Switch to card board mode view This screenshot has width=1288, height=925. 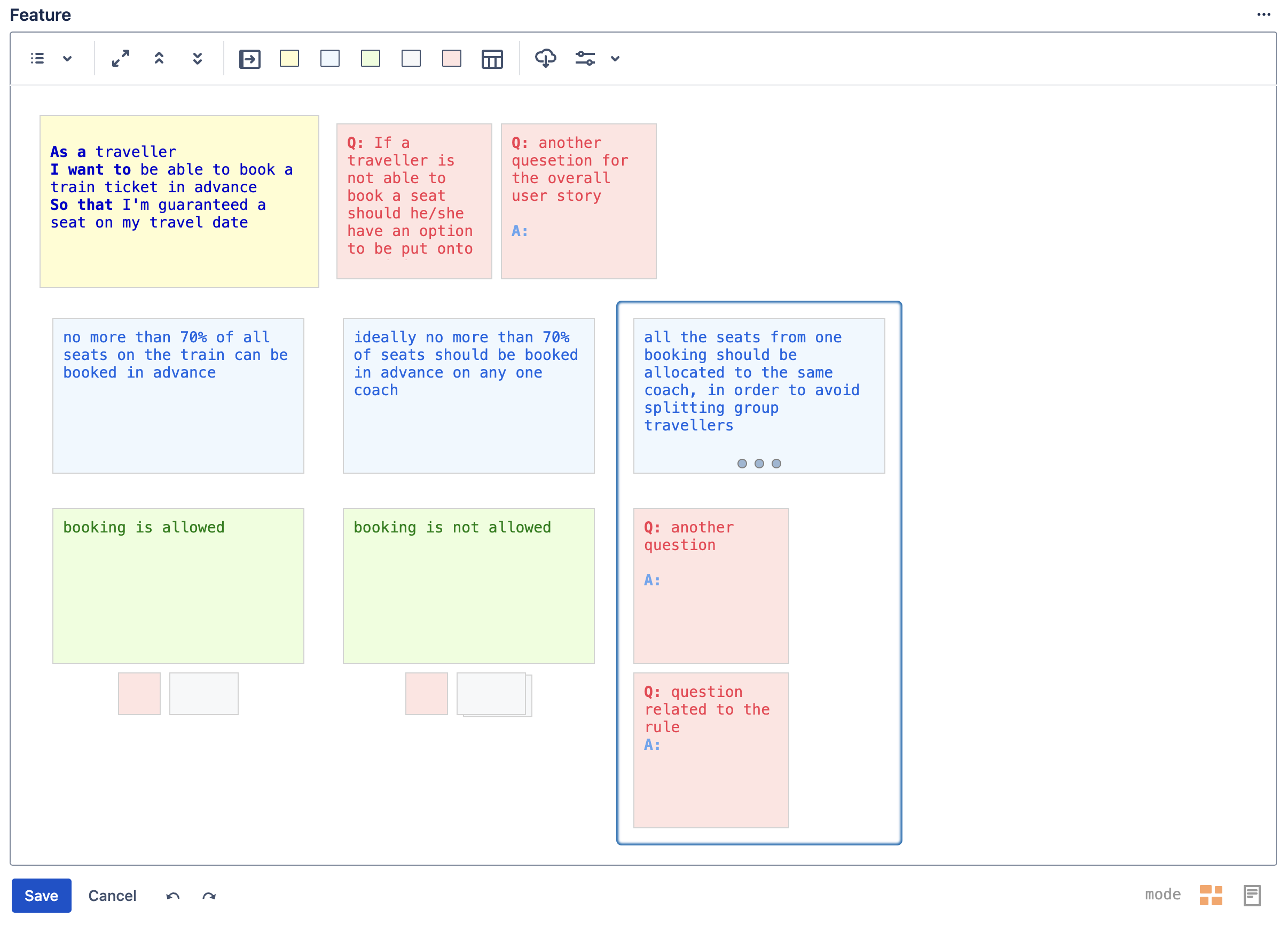pyautogui.click(x=1210, y=895)
